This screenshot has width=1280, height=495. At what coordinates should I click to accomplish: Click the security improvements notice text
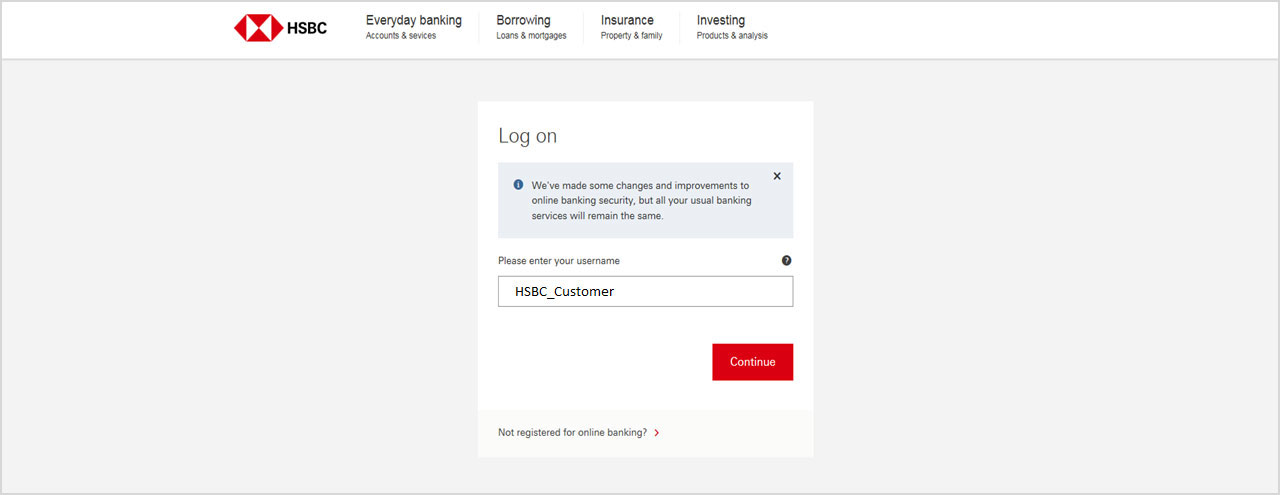pyautogui.click(x=641, y=200)
